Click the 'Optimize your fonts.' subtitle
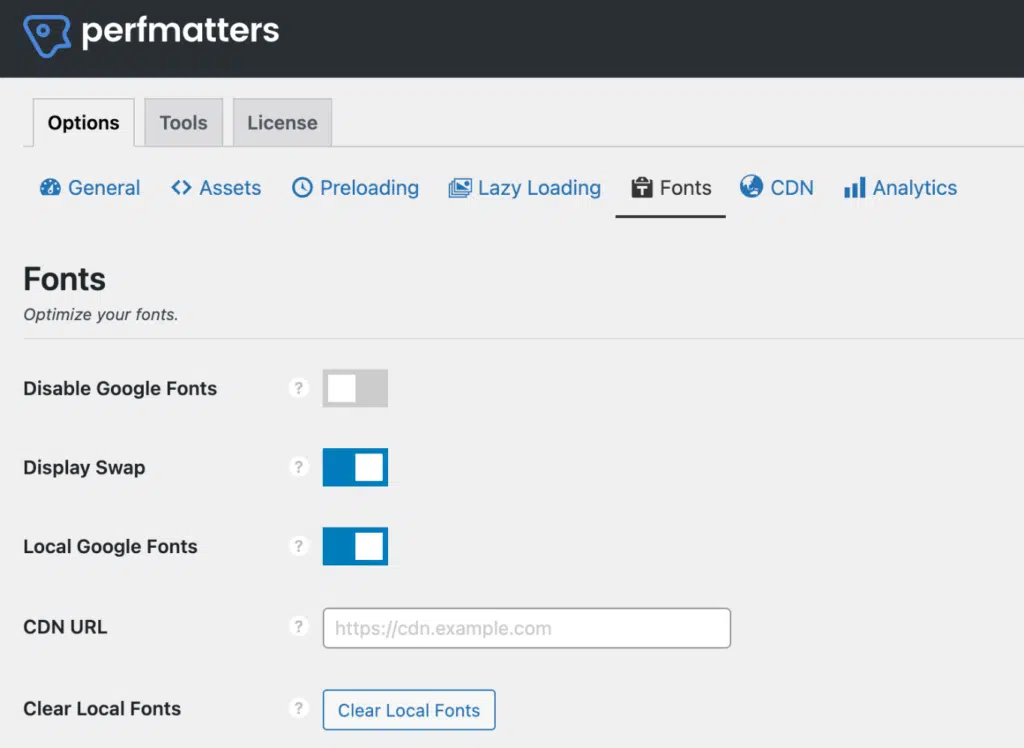 (x=101, y=315)
